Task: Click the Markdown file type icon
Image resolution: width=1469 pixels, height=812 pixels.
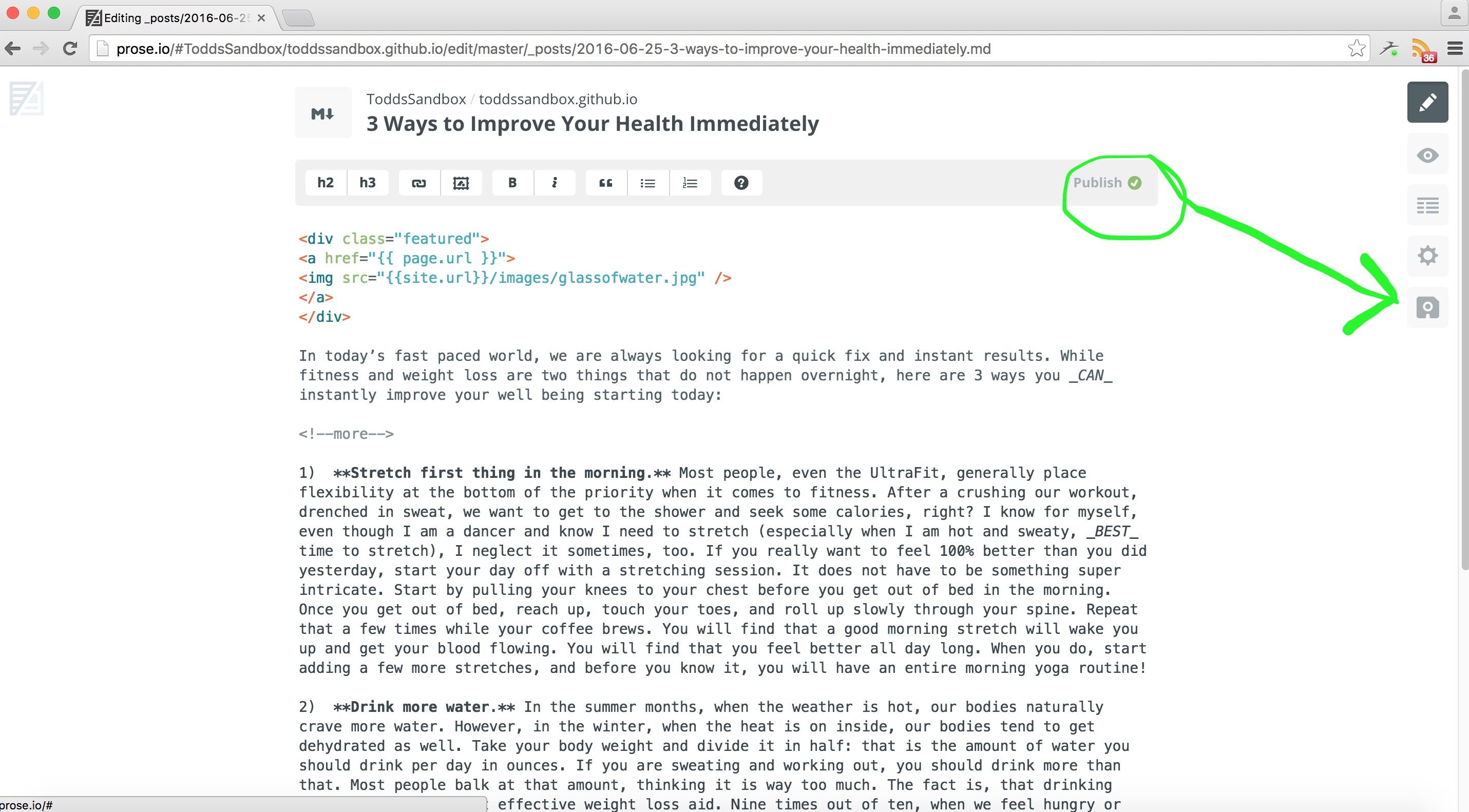Action: [323, 113]
